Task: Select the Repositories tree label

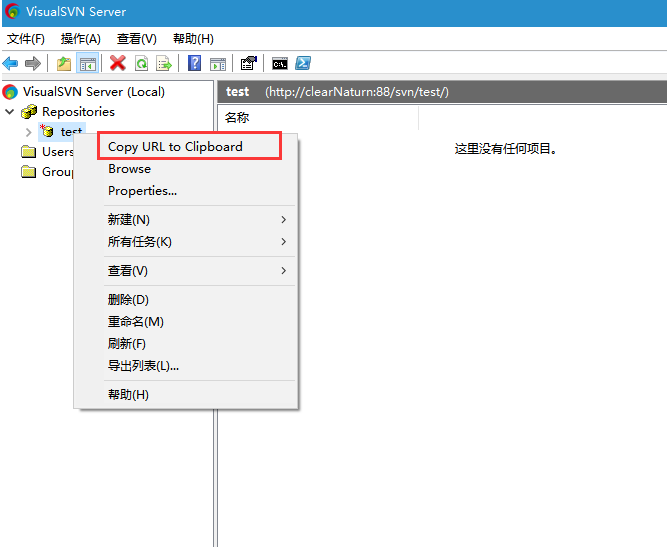Action: click(x=78, y=112)
